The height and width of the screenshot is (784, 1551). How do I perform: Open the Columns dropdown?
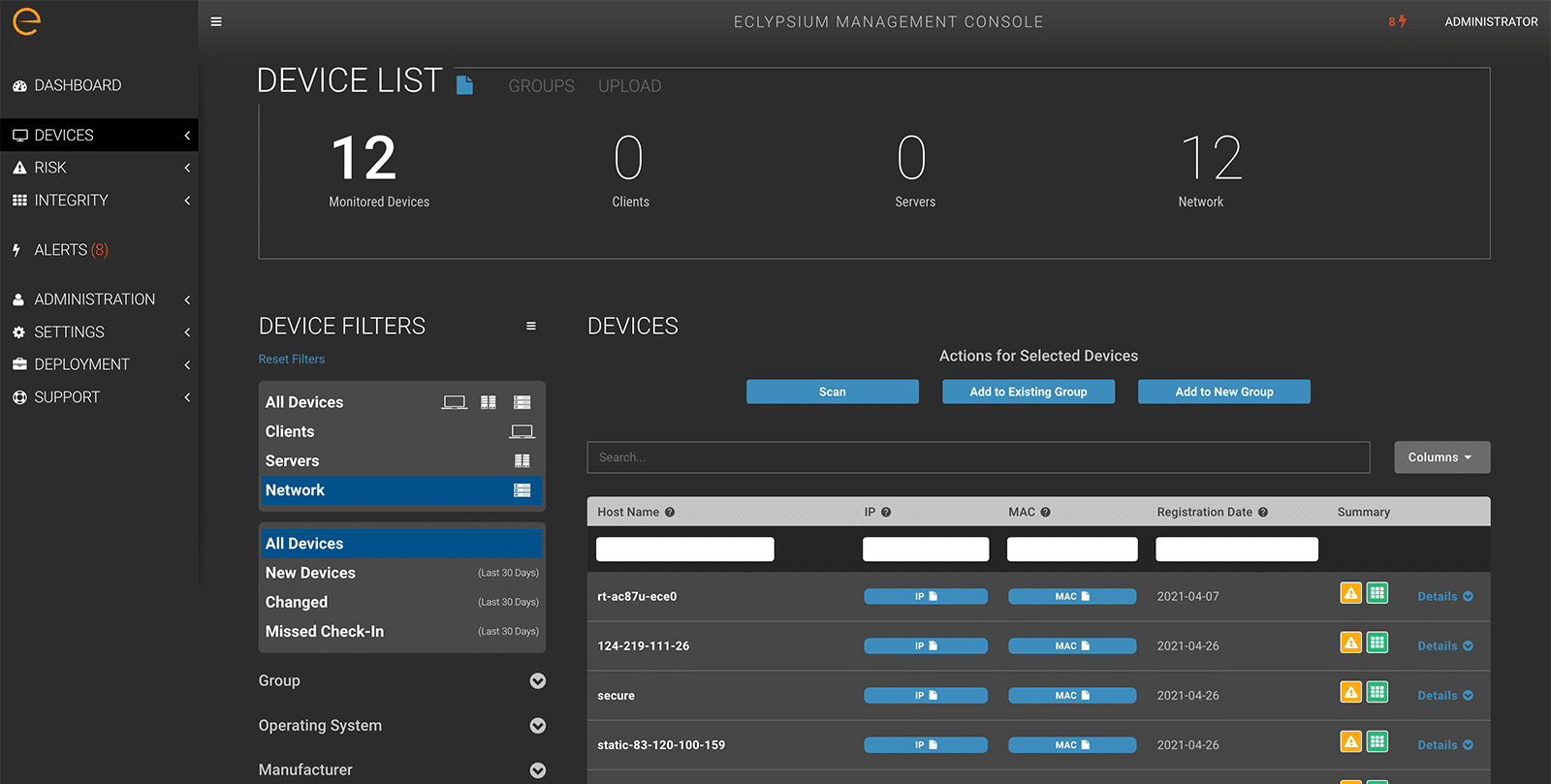[1442, 457]
